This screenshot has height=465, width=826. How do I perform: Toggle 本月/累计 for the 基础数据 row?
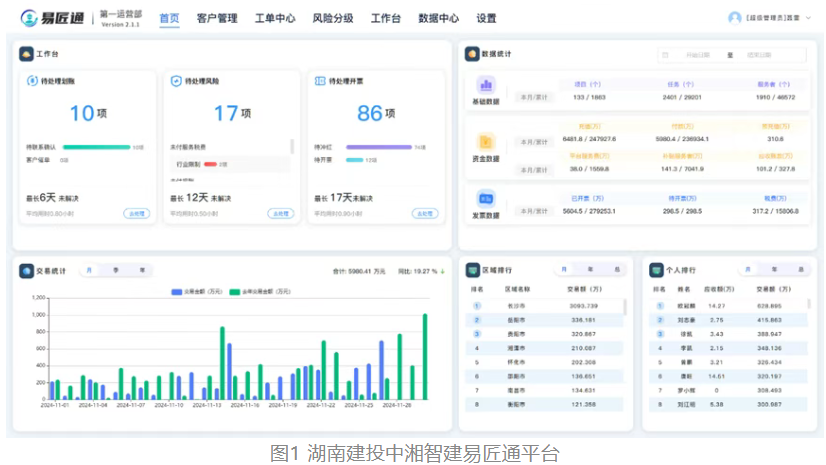point(534,97)
